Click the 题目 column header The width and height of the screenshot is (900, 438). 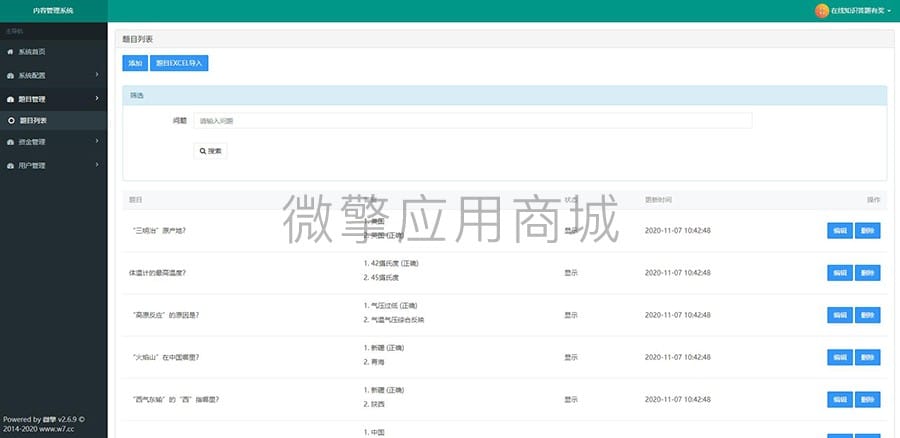[x=135, y=200]
